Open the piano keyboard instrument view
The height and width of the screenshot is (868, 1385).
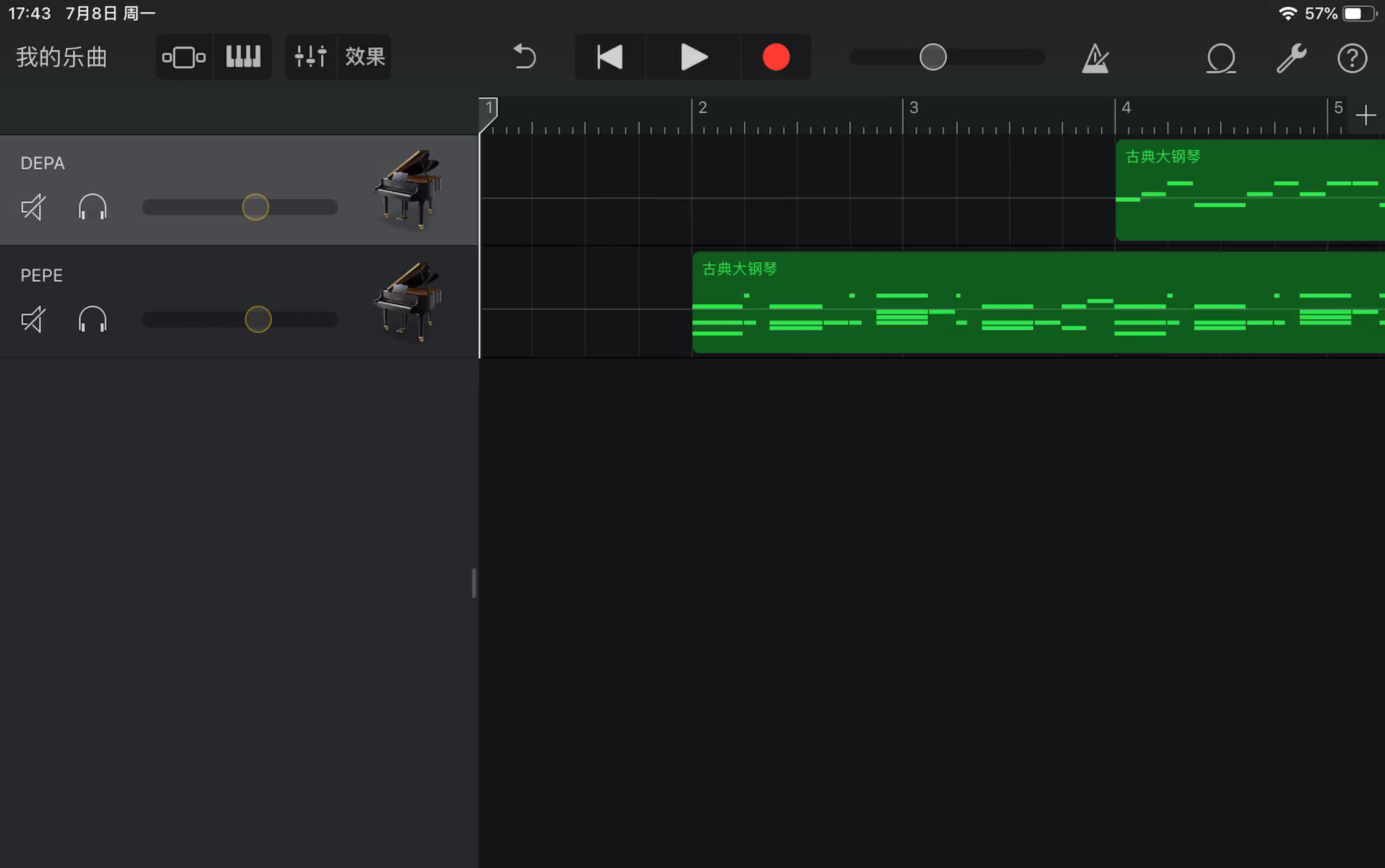pos(243,57)
